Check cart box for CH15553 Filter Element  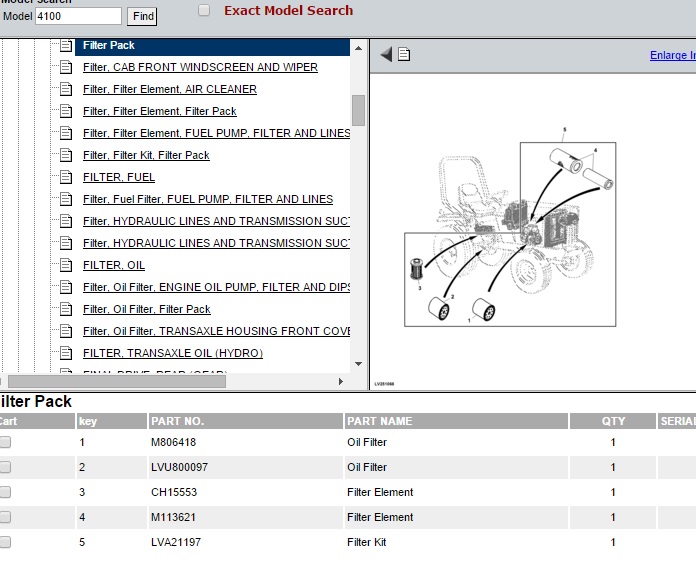point(5,492)
